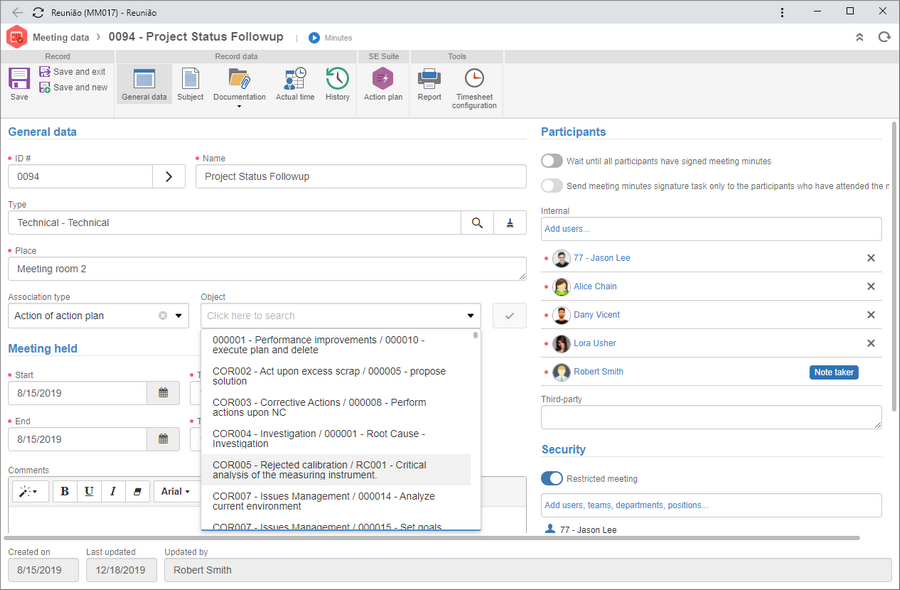This screenshot has height=590, width=900.
Task: Clear the Association type selection
Action: (x=163, y=316)
